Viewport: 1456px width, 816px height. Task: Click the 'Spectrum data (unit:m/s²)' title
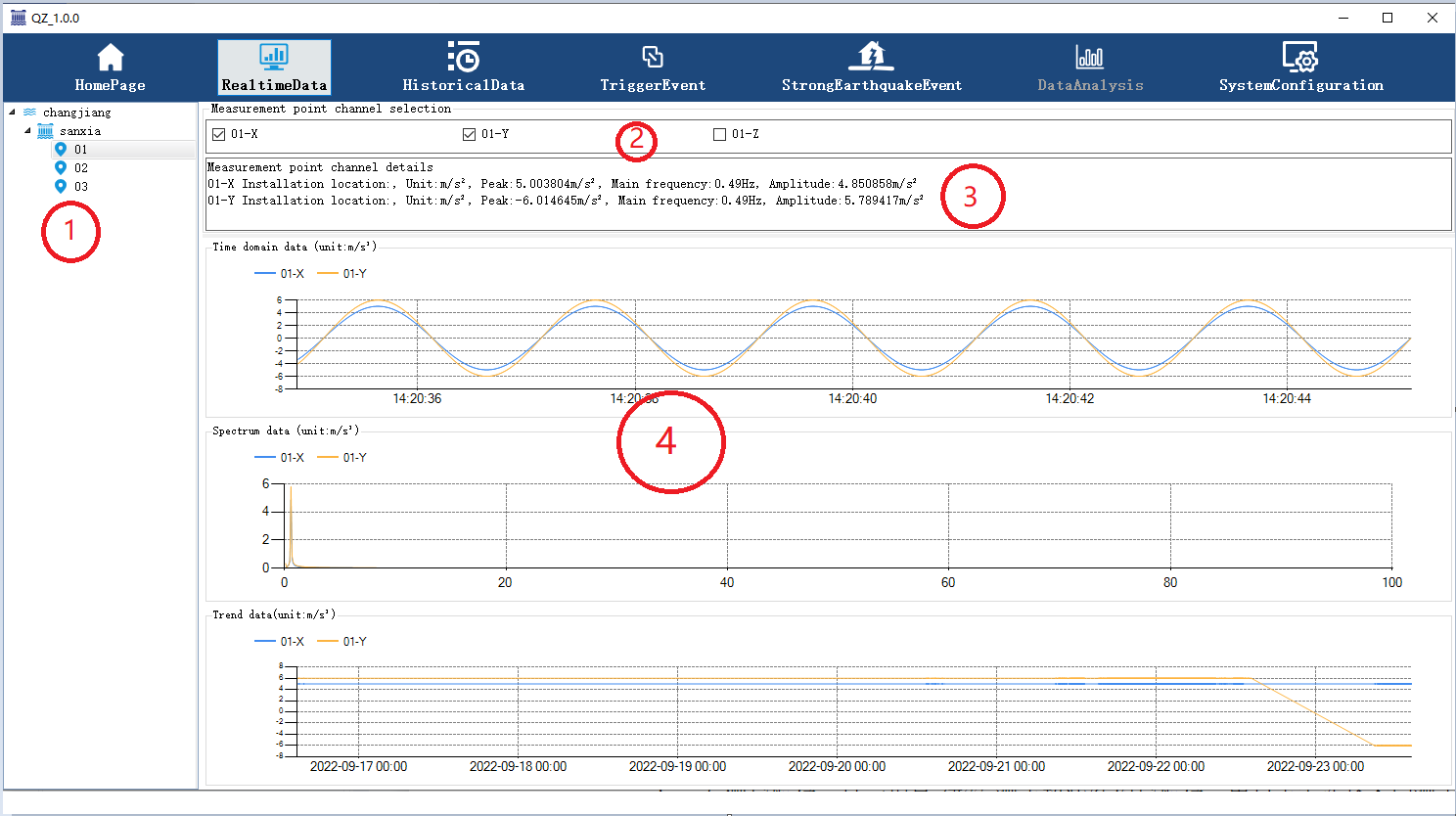coord(286,431)
